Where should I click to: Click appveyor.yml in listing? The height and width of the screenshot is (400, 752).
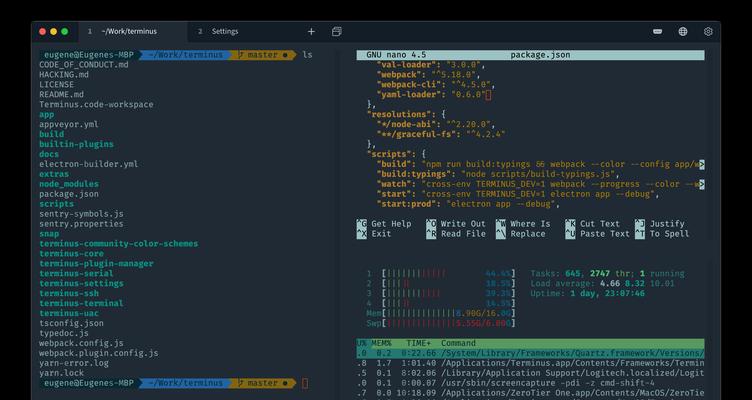click(69, 124)
